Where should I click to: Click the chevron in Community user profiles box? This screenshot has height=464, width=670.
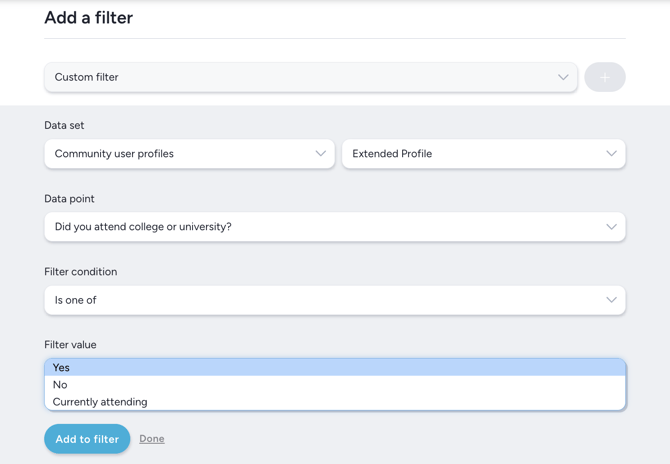tap(320, 154)
